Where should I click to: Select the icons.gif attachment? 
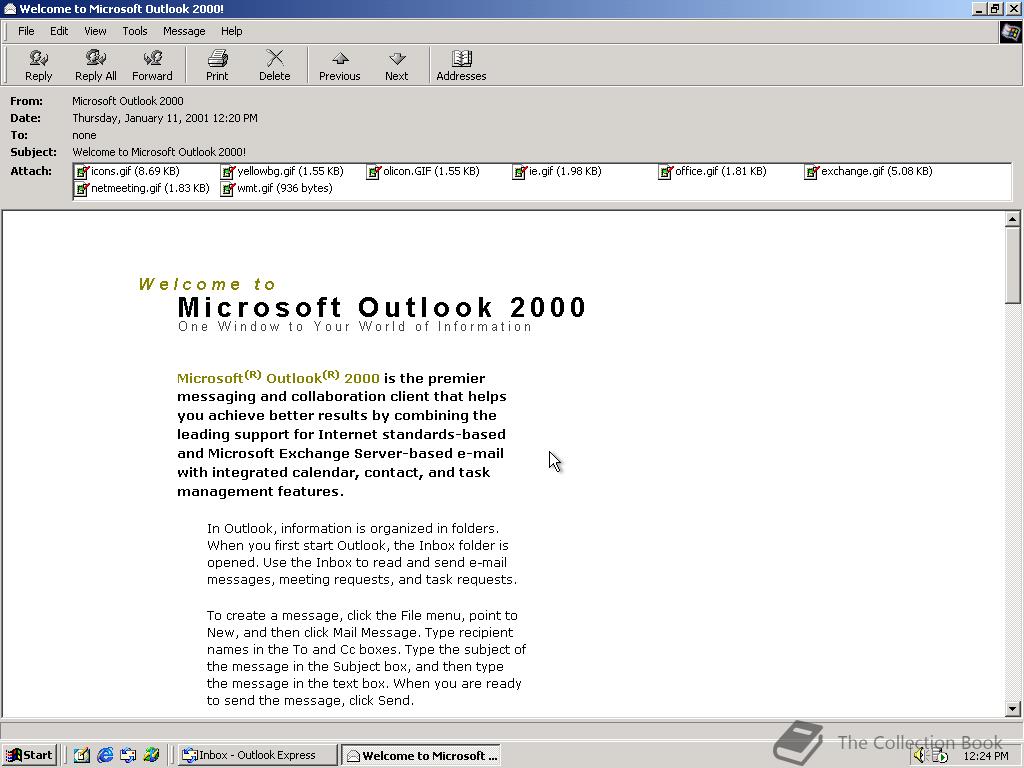pyautogui.click(x=127, y=171)
